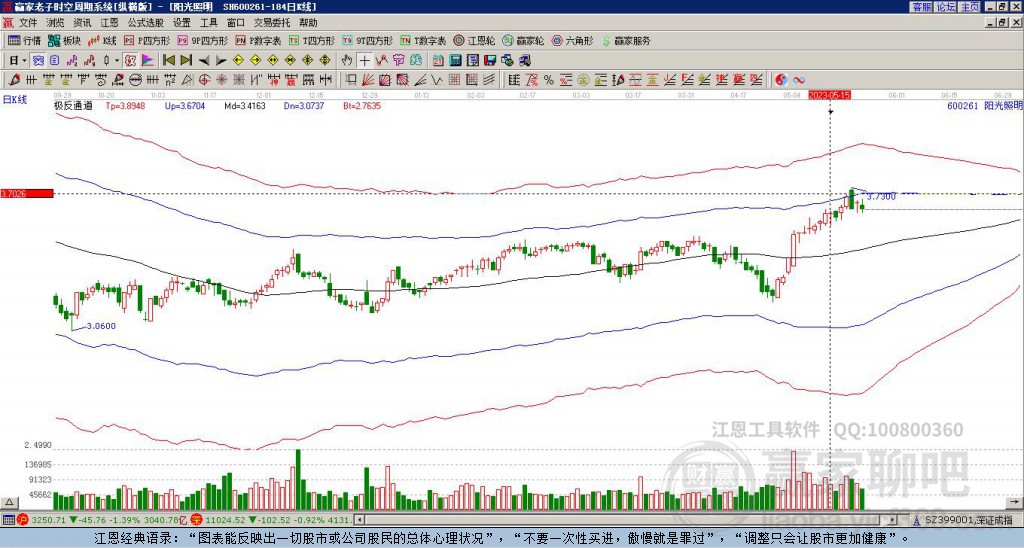This screenshot has height=548, width=1024.
Task: Click the 600261 阳光照明 stock name
Action: pos(985,105)
